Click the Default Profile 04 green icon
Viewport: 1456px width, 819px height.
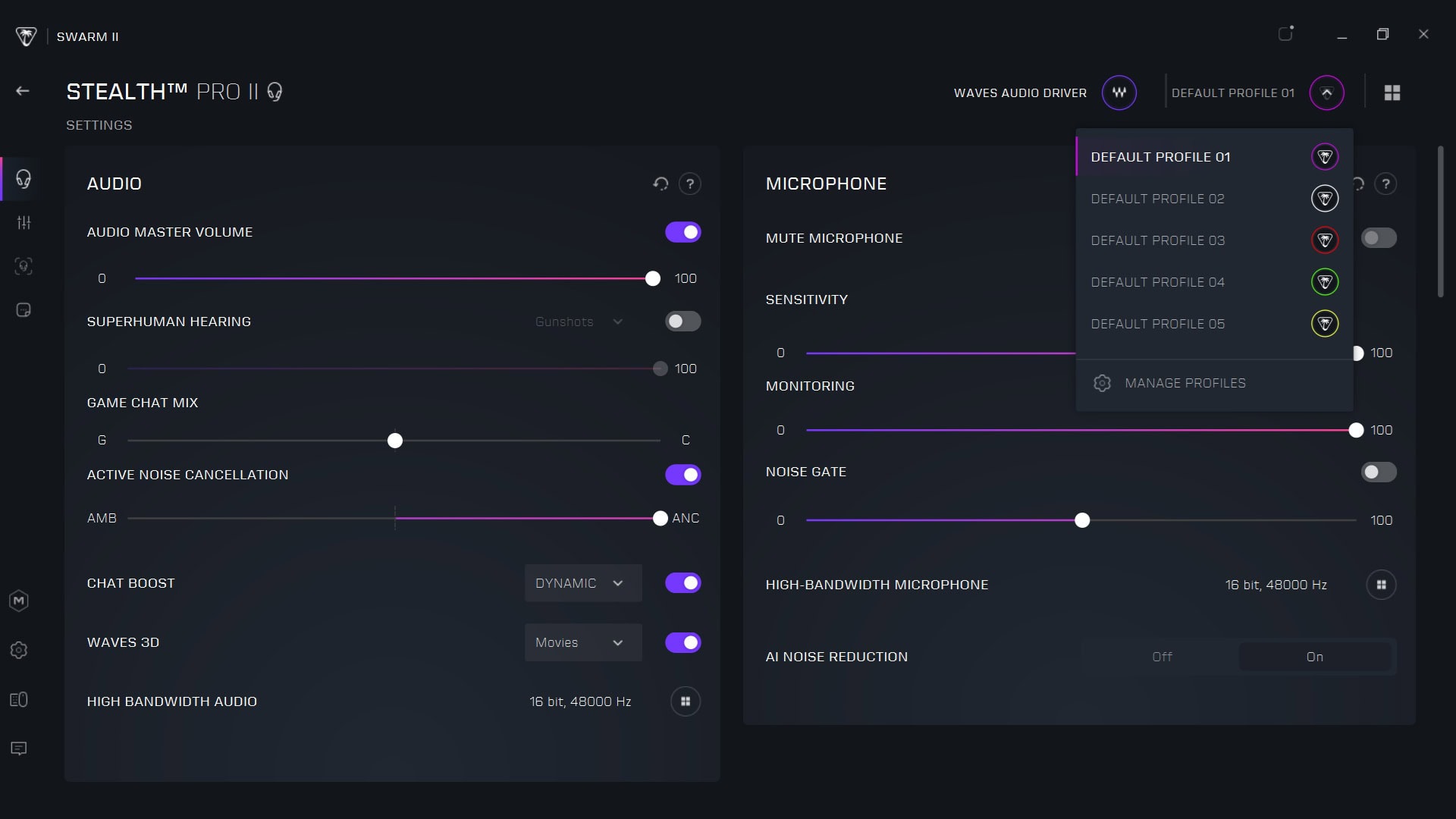pos(1325,282)
